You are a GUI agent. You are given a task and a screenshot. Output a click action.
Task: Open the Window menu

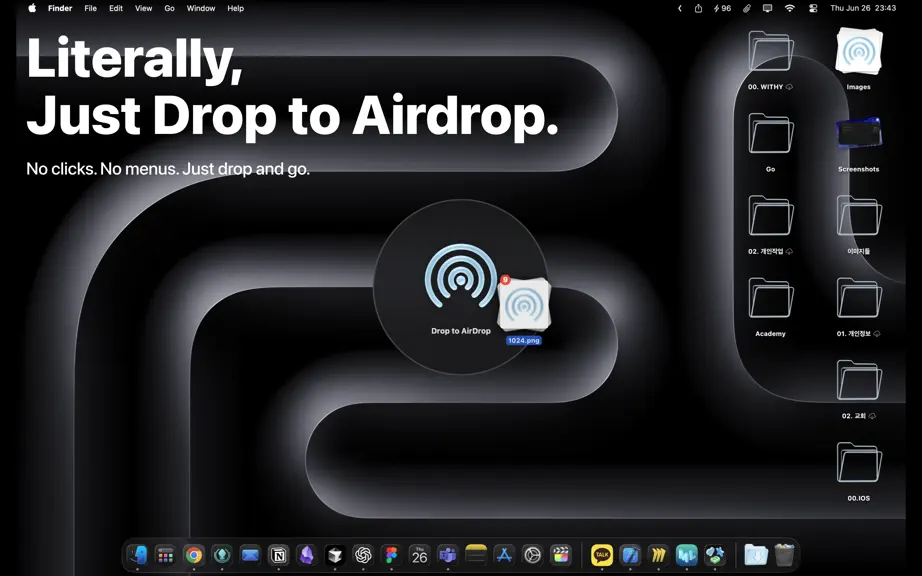pos(201,8)
